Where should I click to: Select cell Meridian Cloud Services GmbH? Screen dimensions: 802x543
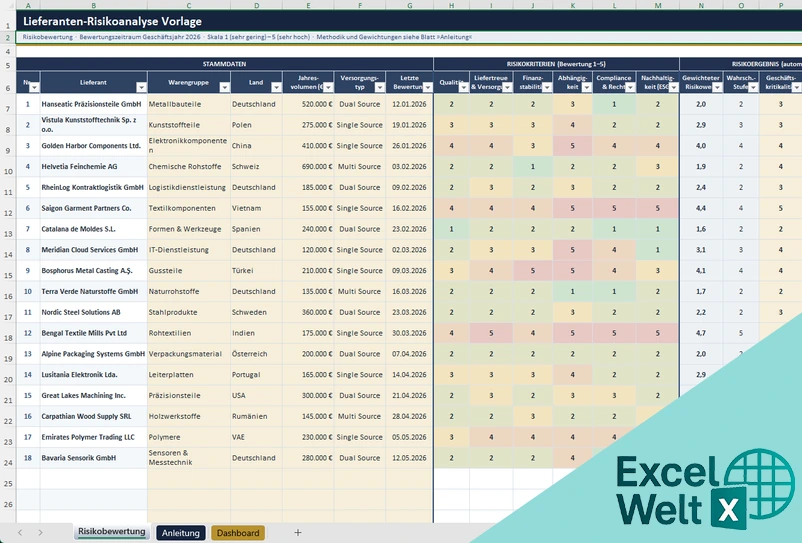[x=94, y=250]
